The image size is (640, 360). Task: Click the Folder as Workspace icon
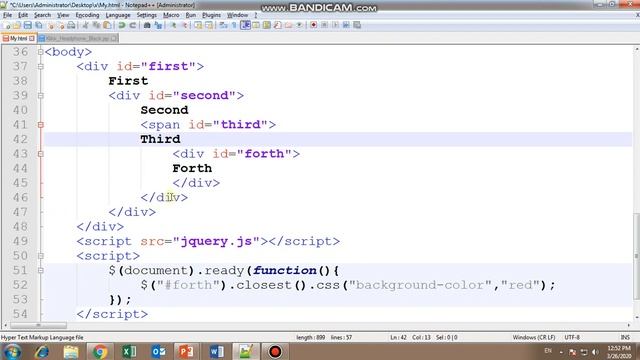click(x=289, y=25)
